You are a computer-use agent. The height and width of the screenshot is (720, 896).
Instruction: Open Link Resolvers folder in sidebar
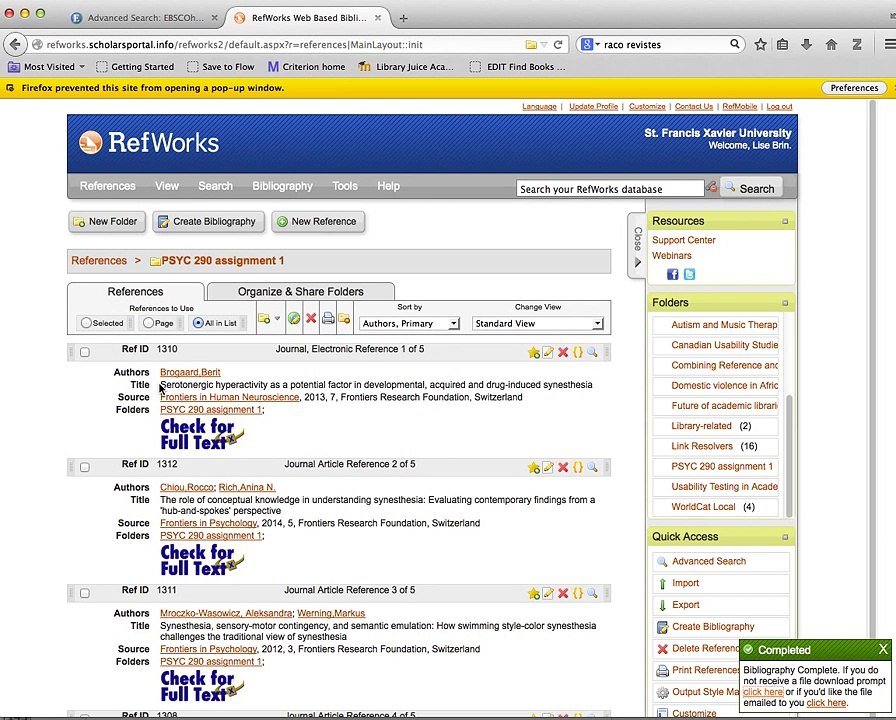click(702, 446)
